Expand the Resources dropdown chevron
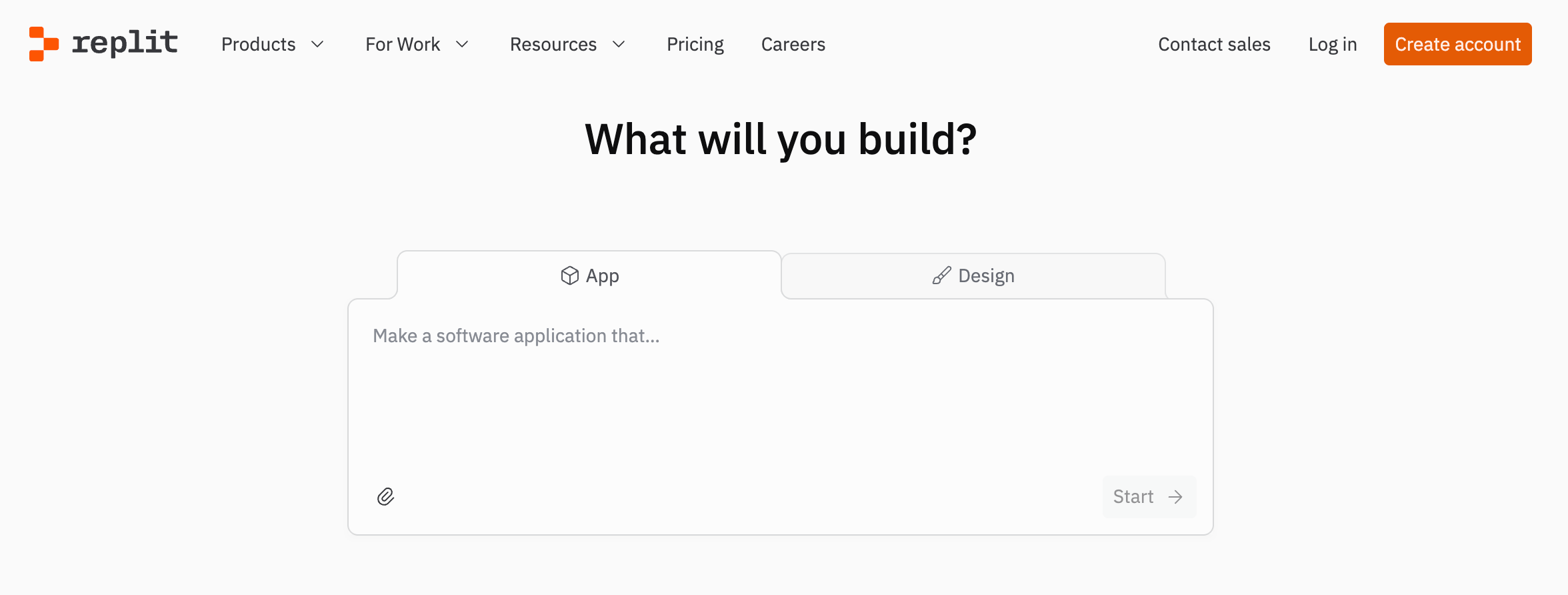Viewport: 1568px width, 595px height. point(619,44)
